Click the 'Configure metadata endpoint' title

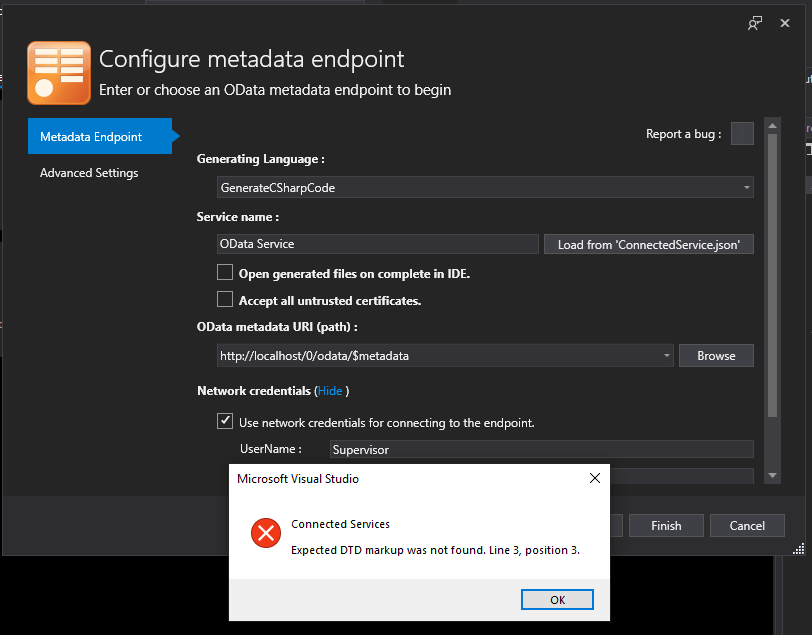coord(252,60)
